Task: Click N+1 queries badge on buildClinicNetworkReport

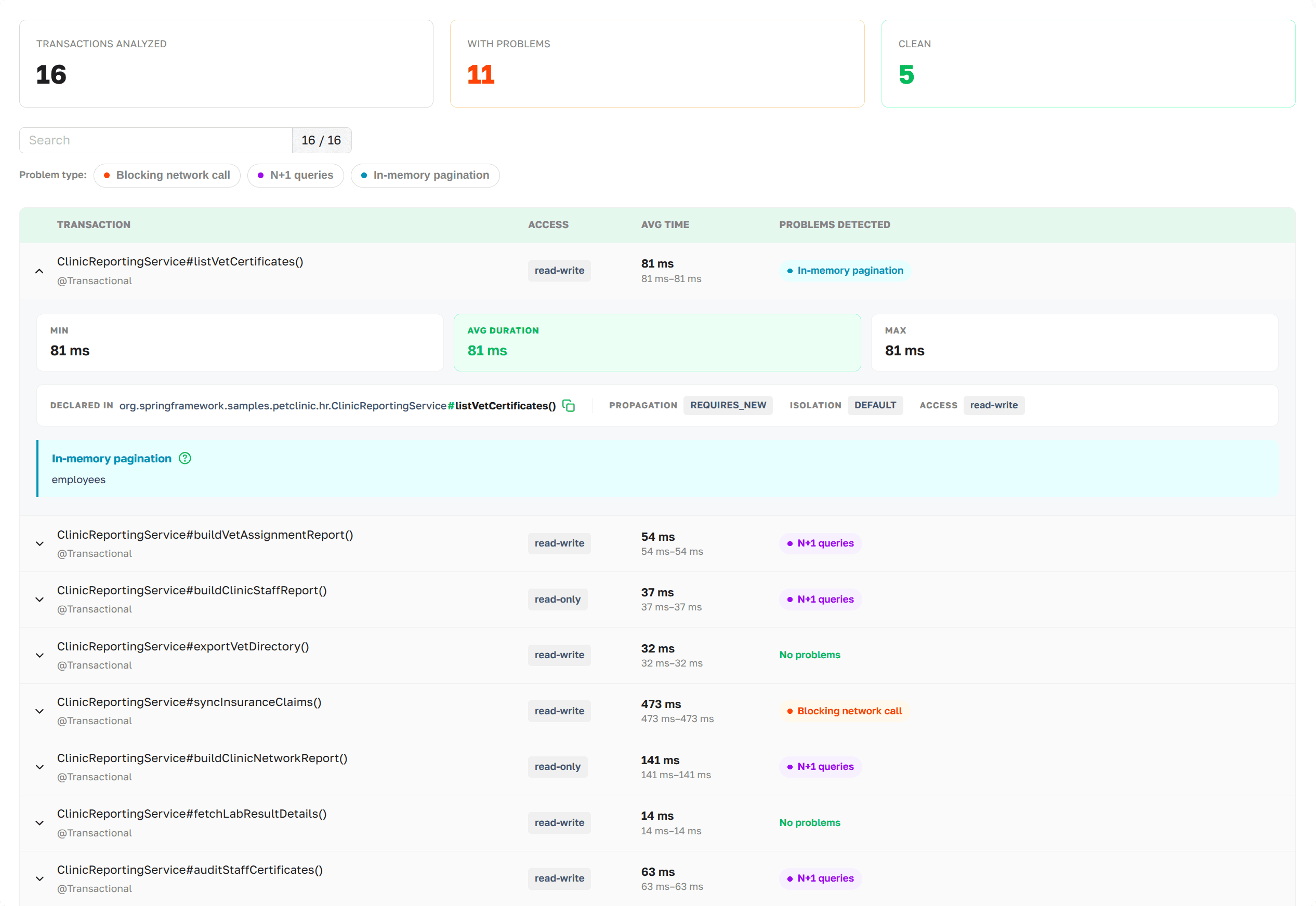Action: (820, 767)
